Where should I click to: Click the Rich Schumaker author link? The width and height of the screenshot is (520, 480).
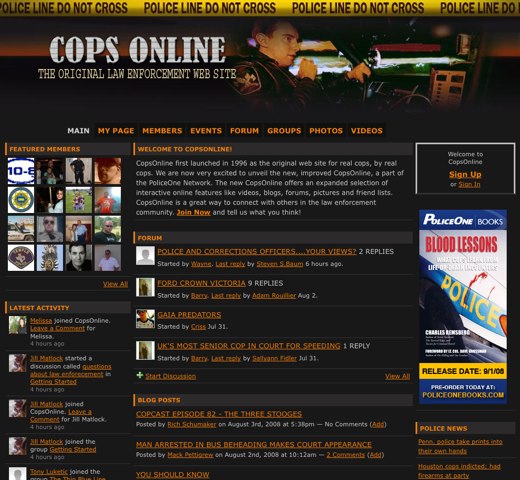click(x=192, y=424)
